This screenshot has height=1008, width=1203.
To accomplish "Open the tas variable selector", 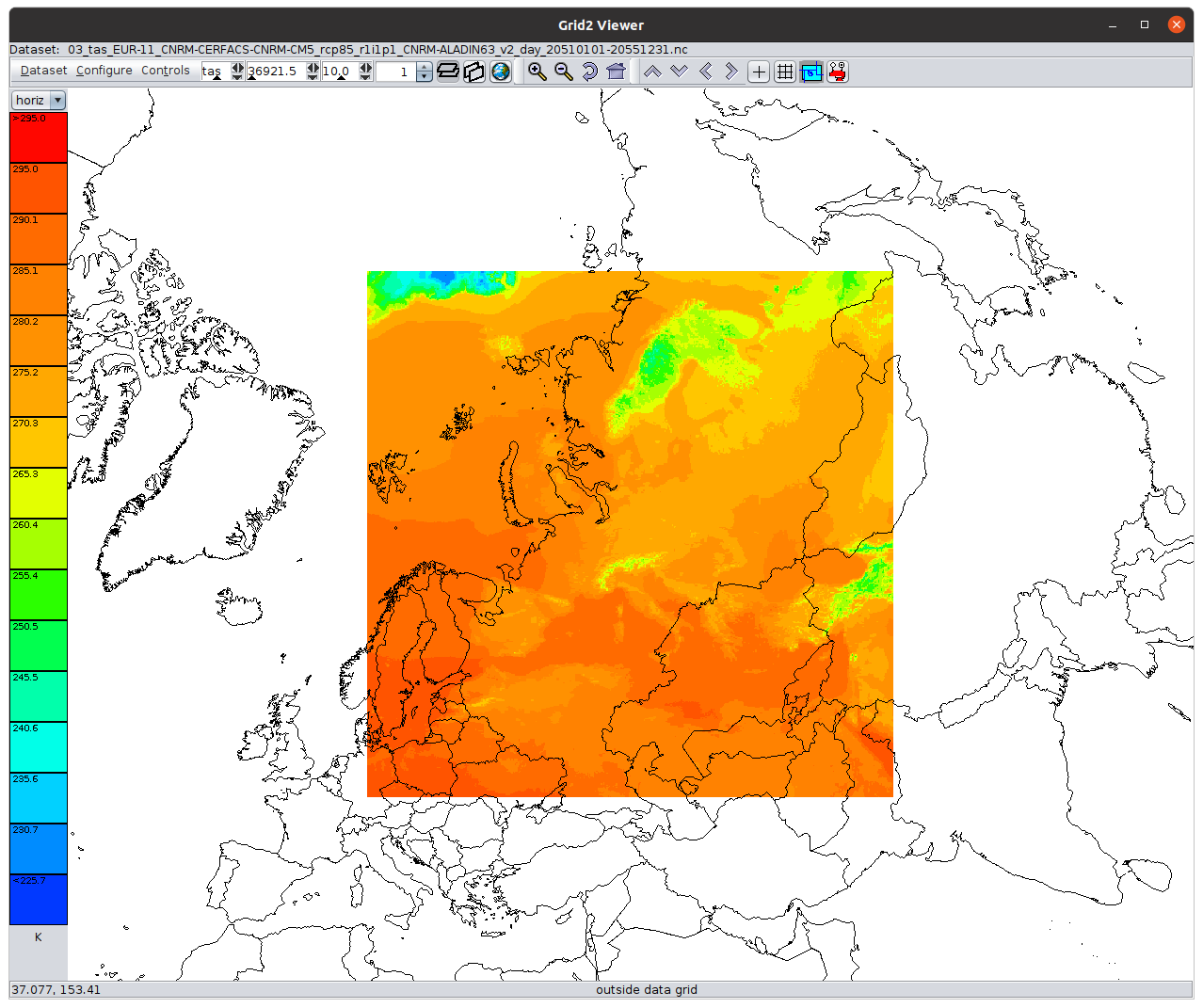I will pyautogui.click(x=214, y=72).
